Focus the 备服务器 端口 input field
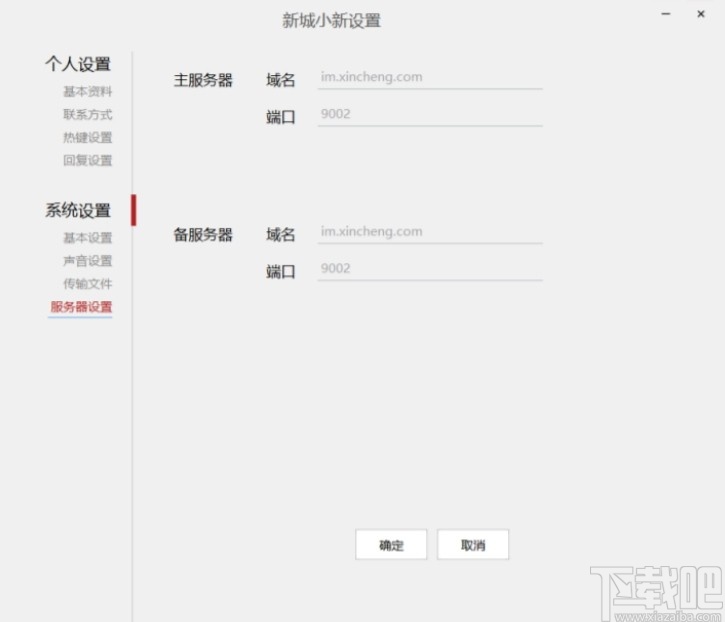The height and width of the screenshot is (622, 725). (430, 269)
